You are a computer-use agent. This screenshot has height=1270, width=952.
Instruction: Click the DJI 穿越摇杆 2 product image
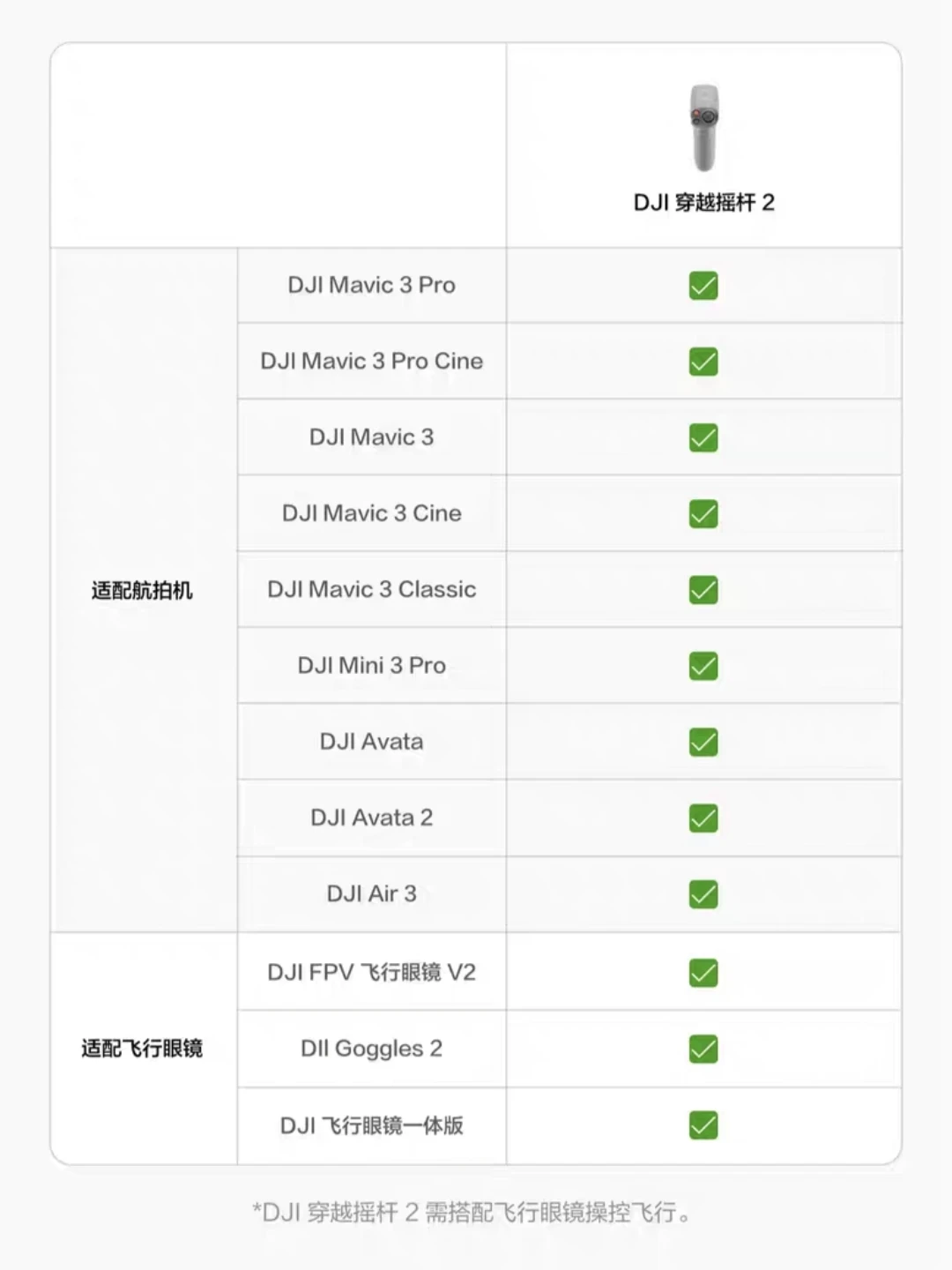[x=703, y=128]
